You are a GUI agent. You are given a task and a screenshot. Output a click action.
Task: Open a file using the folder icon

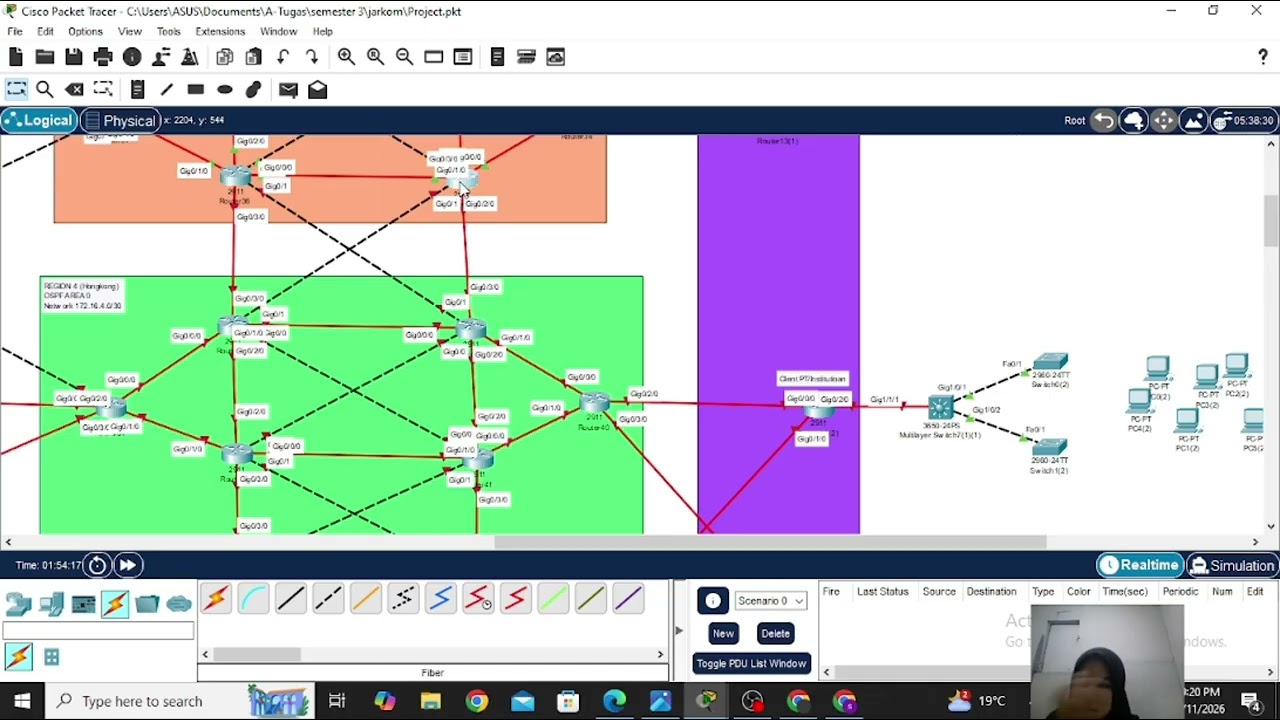tap(45, 57)
